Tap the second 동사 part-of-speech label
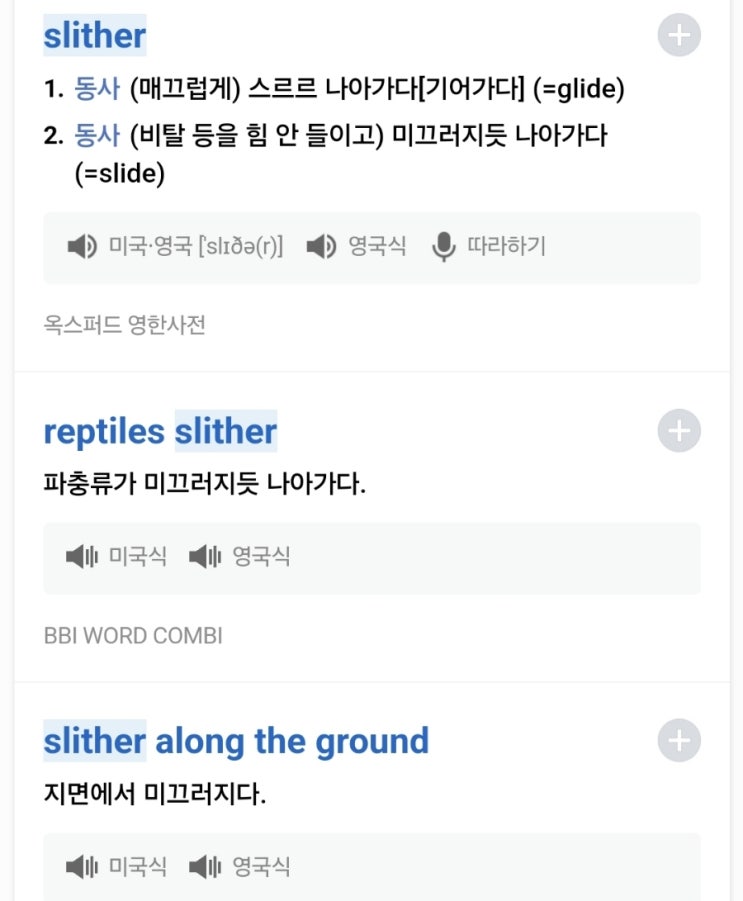Viewport: 743px width, 901px height. (x=97, y=136)
